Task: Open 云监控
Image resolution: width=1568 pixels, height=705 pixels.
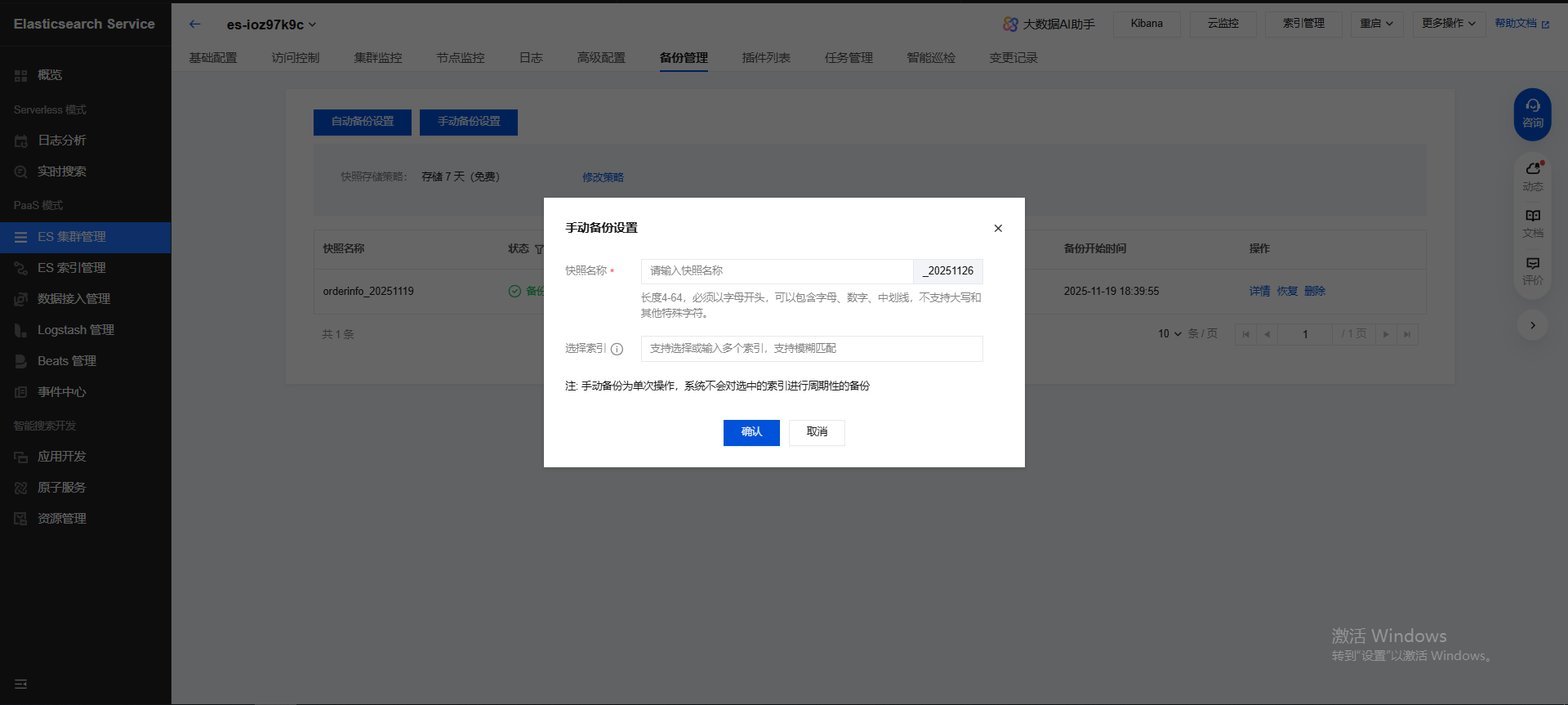Action: pos(1223,24)
